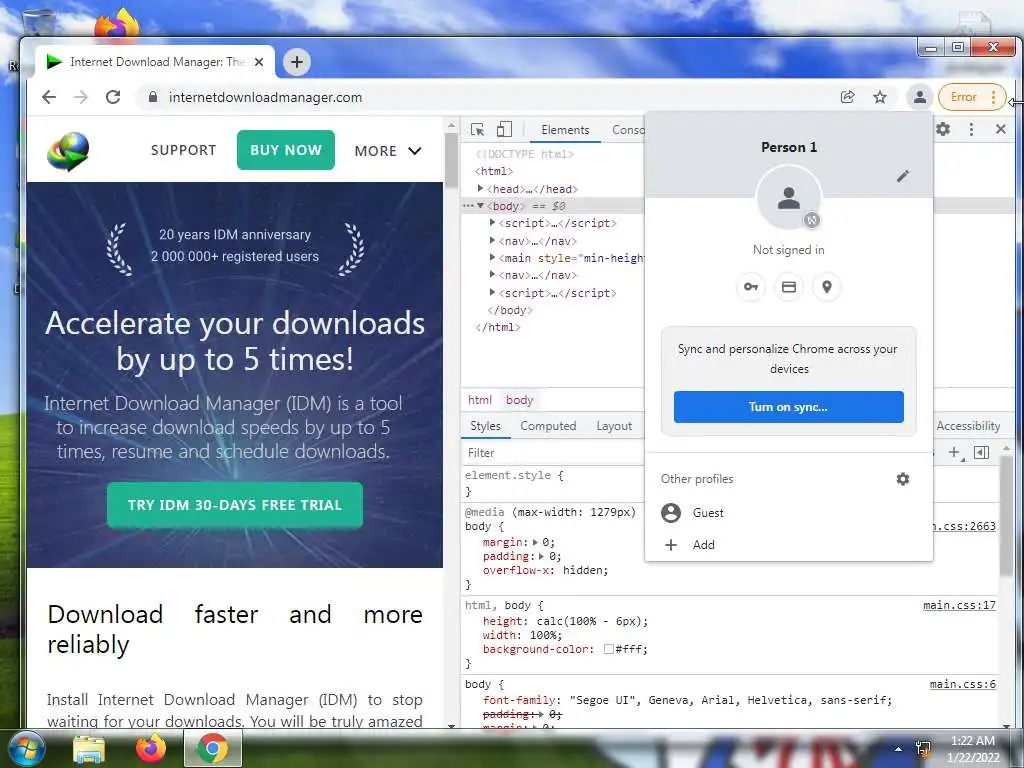Viewport: 1024px width, 768px height.
Task: Open payment methods card icon
Action: click(789, 287)
